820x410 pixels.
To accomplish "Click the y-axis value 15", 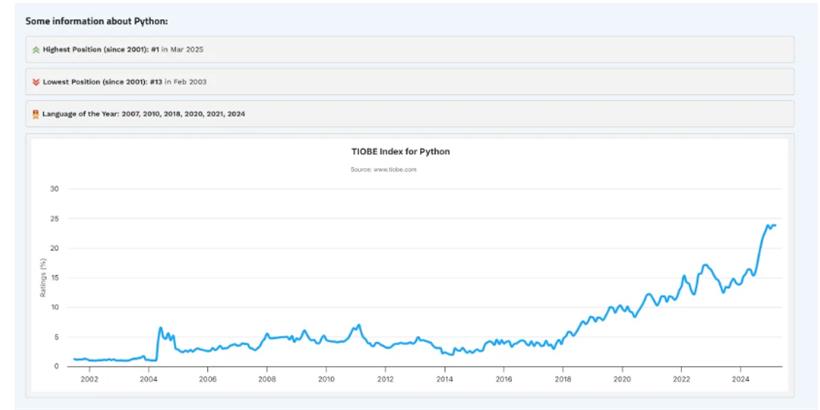I will pyautogui.click(x=54, y=278).
